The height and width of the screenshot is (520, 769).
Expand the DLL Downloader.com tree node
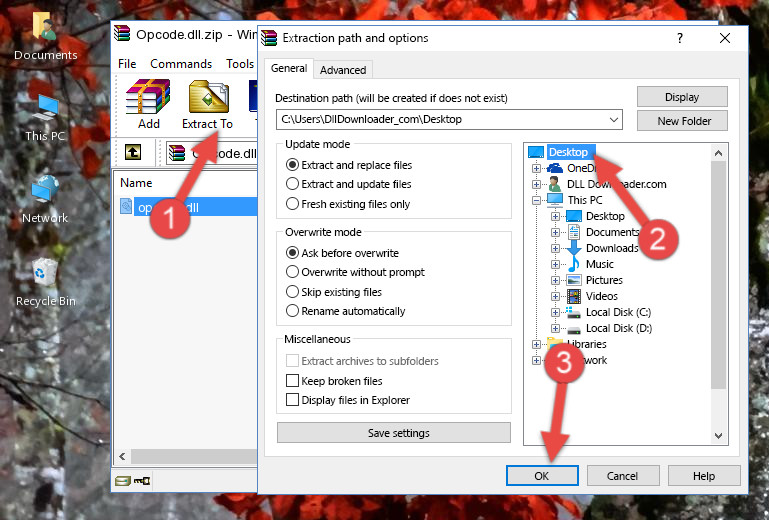[x=536, y=184]
